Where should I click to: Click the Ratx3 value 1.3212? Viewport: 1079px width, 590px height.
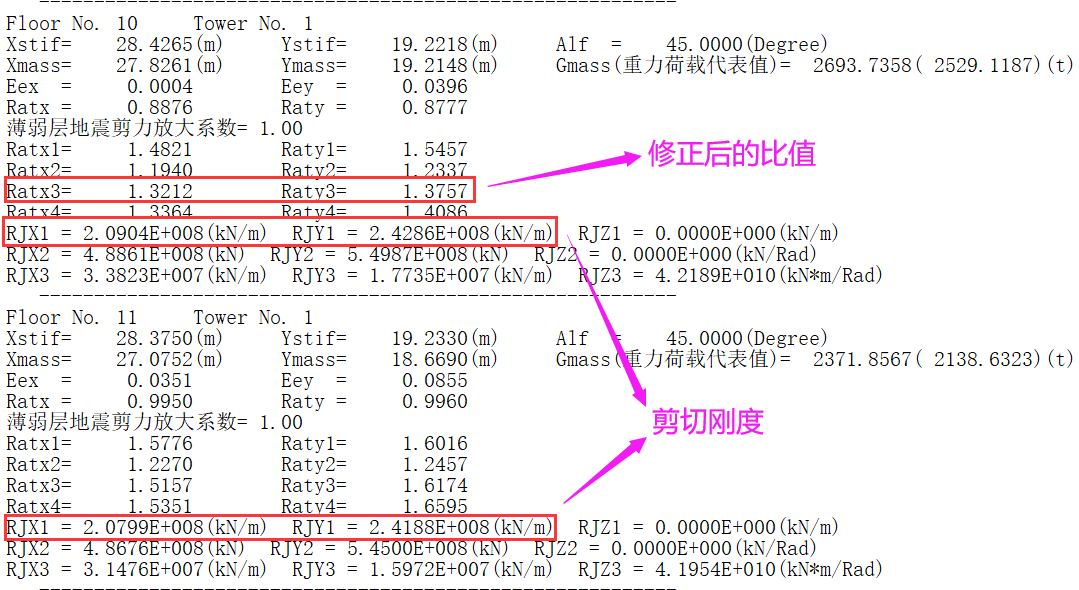(160, 191)
